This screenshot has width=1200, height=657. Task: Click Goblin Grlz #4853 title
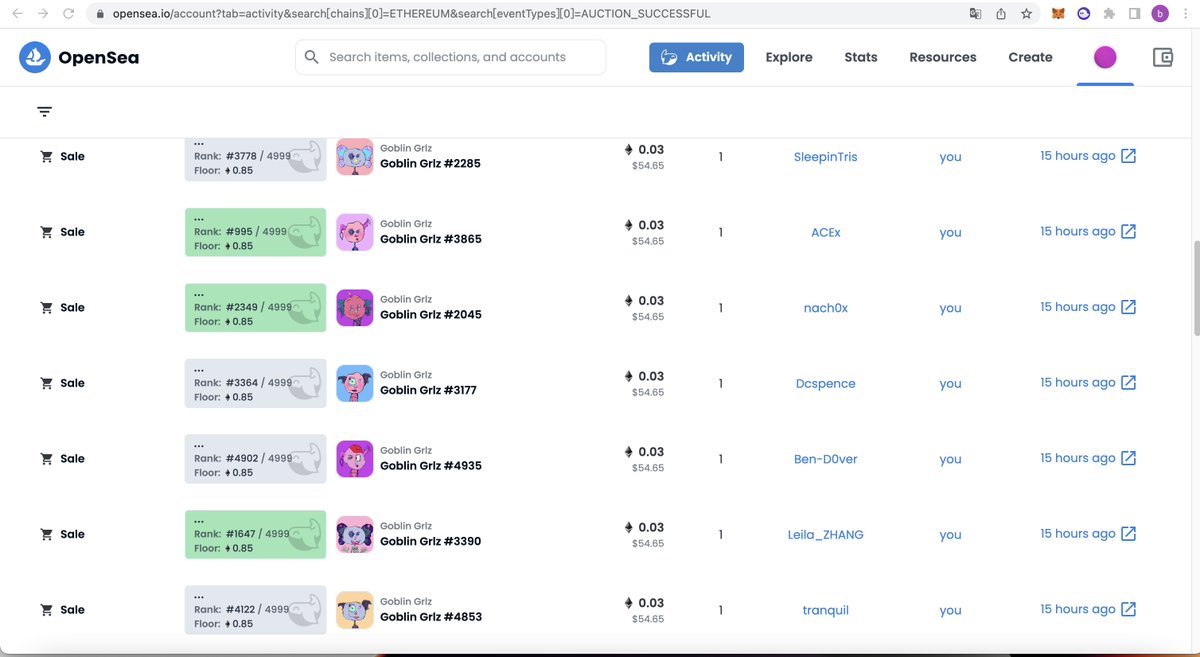pos(431,616)
